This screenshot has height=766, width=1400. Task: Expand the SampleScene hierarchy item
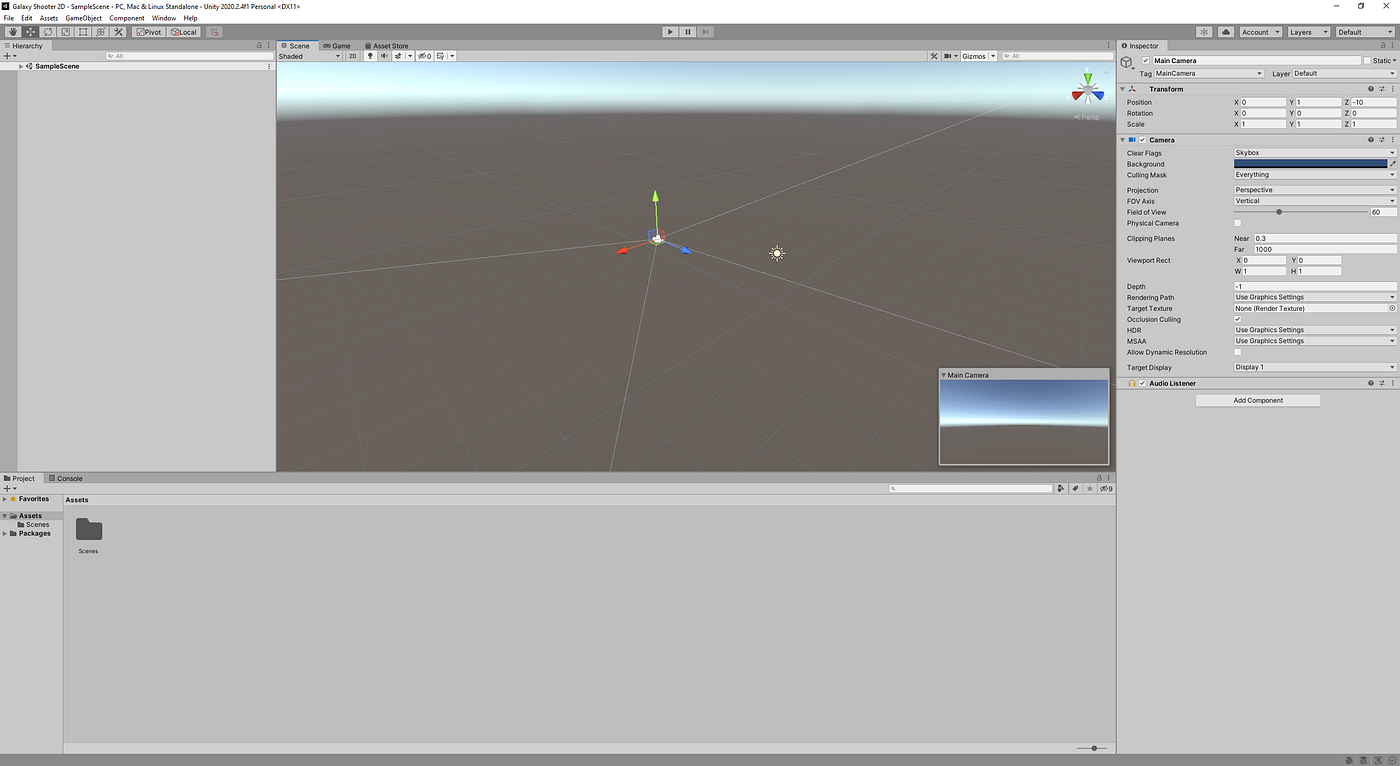(x=21, y=66)
